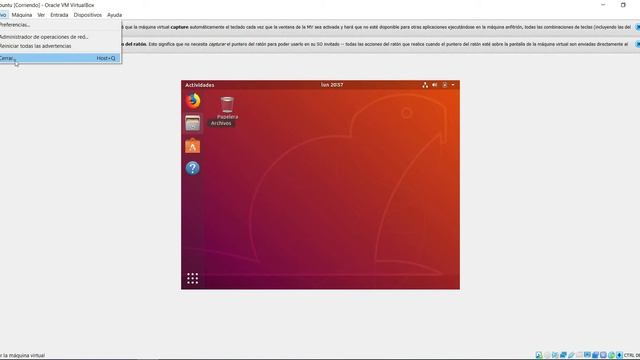The width and height of the screenshot is (640, 360).
Task: Click network adapter indicator in status bar
Action: [563, 355]
